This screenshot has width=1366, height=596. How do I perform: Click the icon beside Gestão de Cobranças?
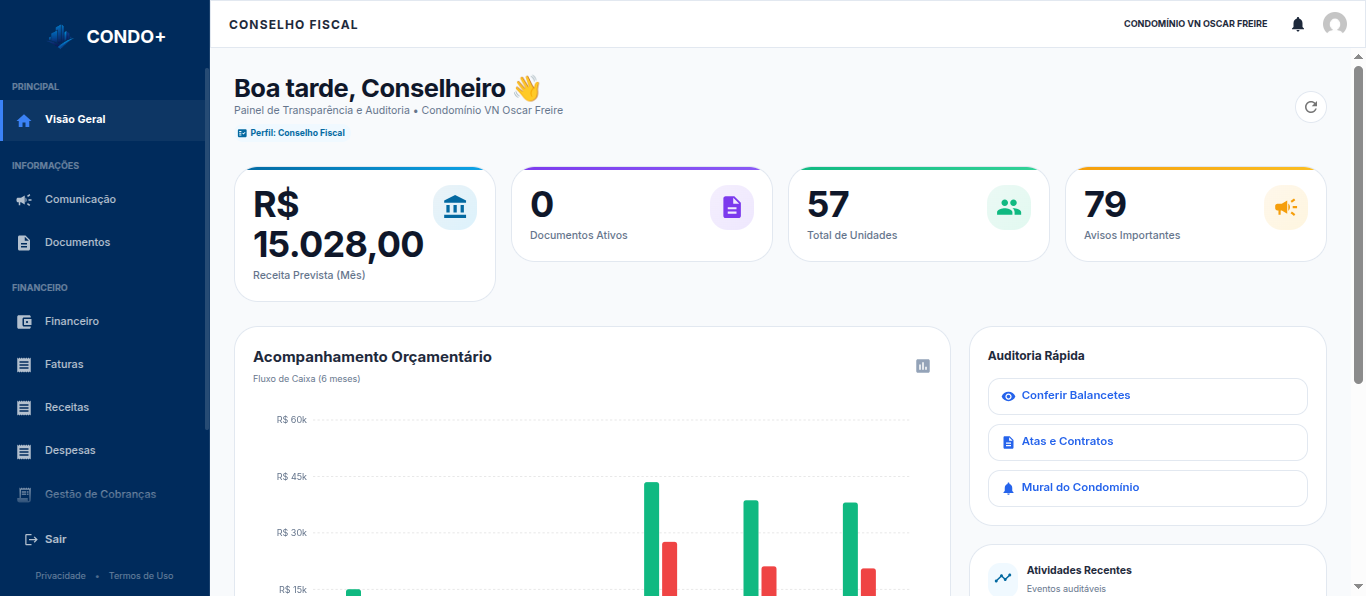pyautogui.click(x=24, y=494)
